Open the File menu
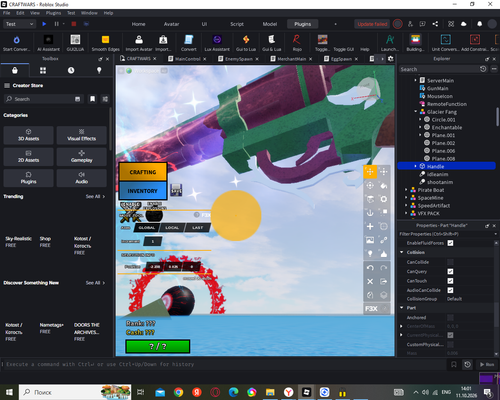 tap(7, 13)
